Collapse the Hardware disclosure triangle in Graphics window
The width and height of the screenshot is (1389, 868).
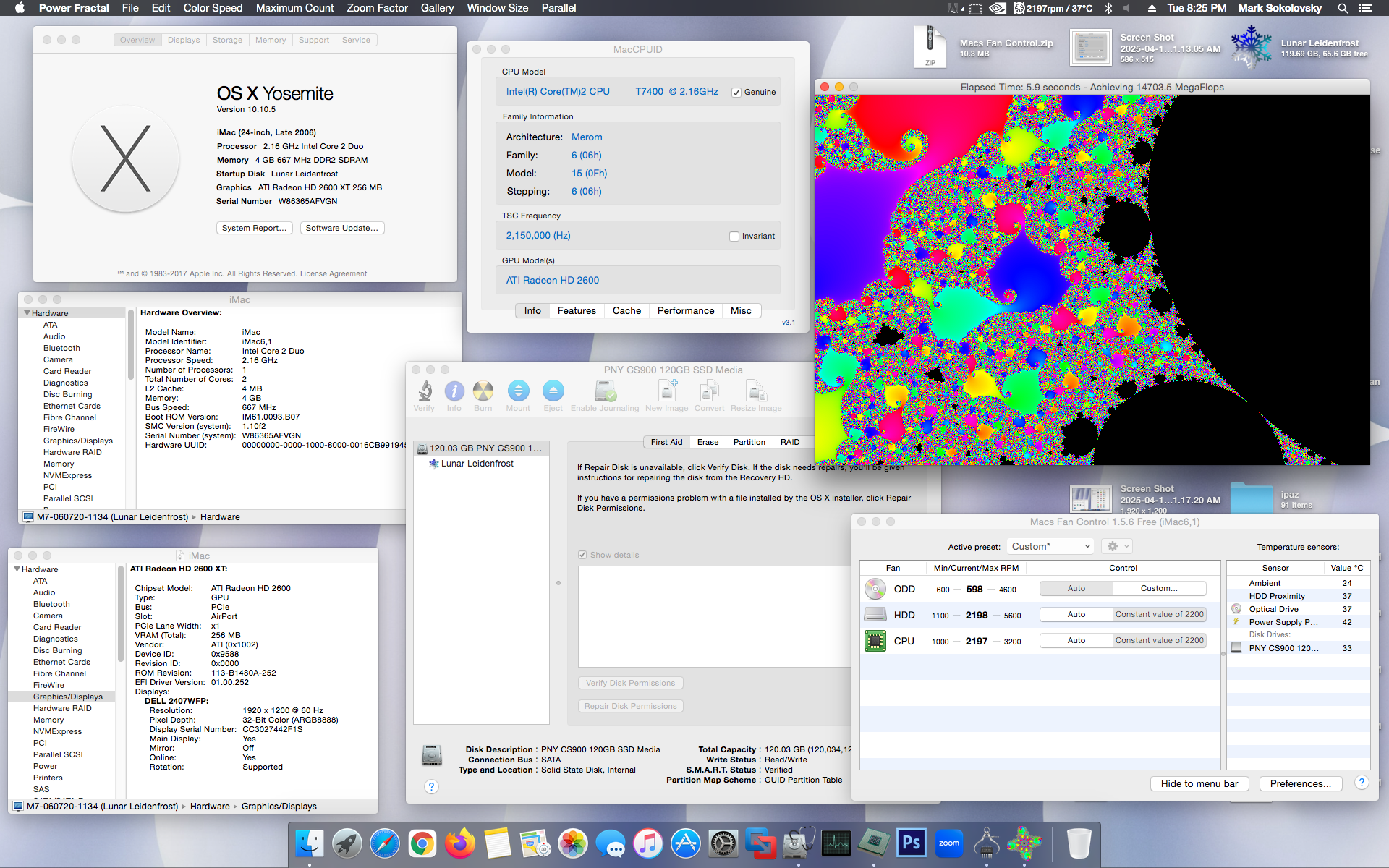(17, 569)
